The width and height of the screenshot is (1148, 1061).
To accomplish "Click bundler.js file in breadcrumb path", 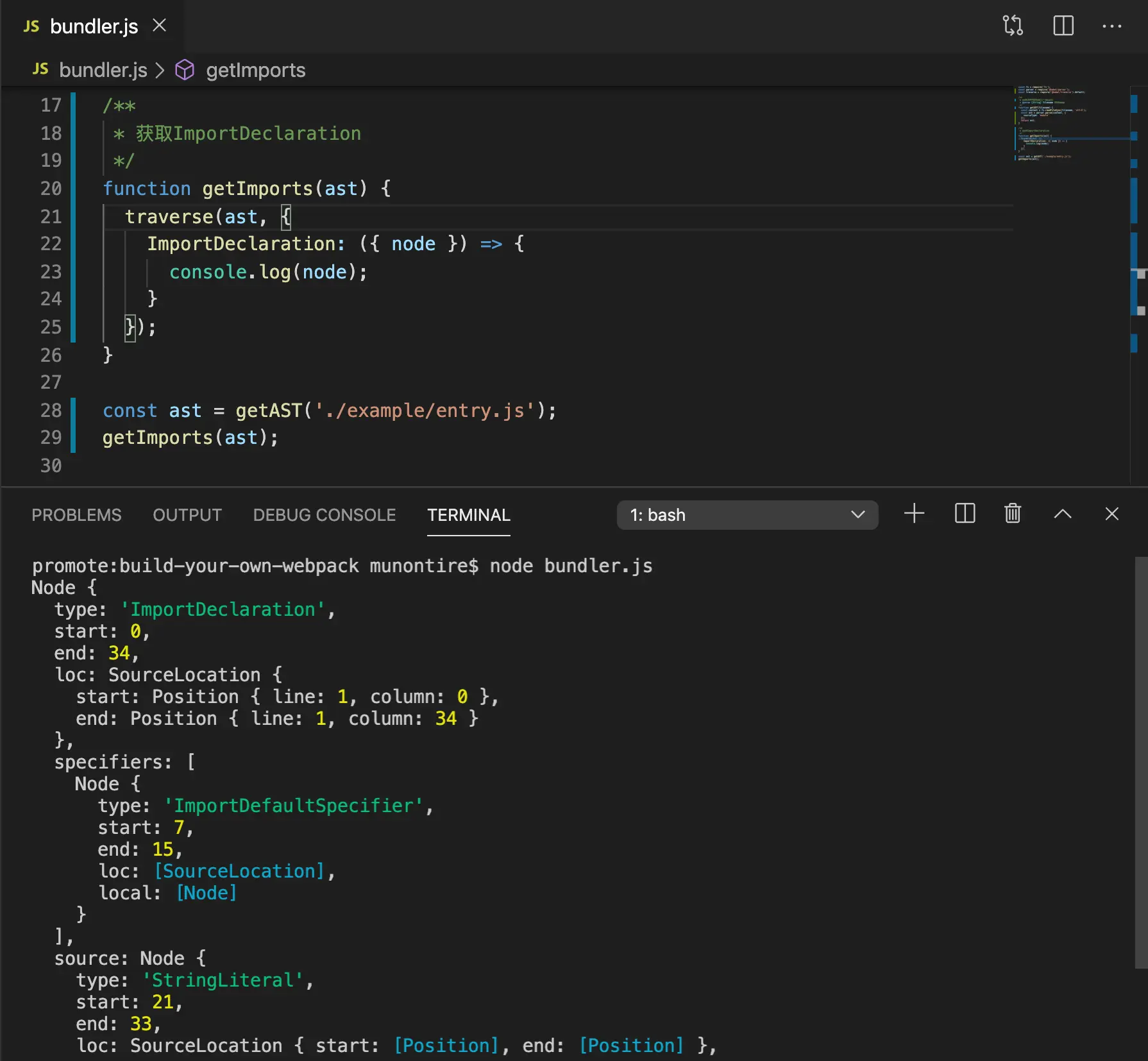I will click(x=103, y=70).
